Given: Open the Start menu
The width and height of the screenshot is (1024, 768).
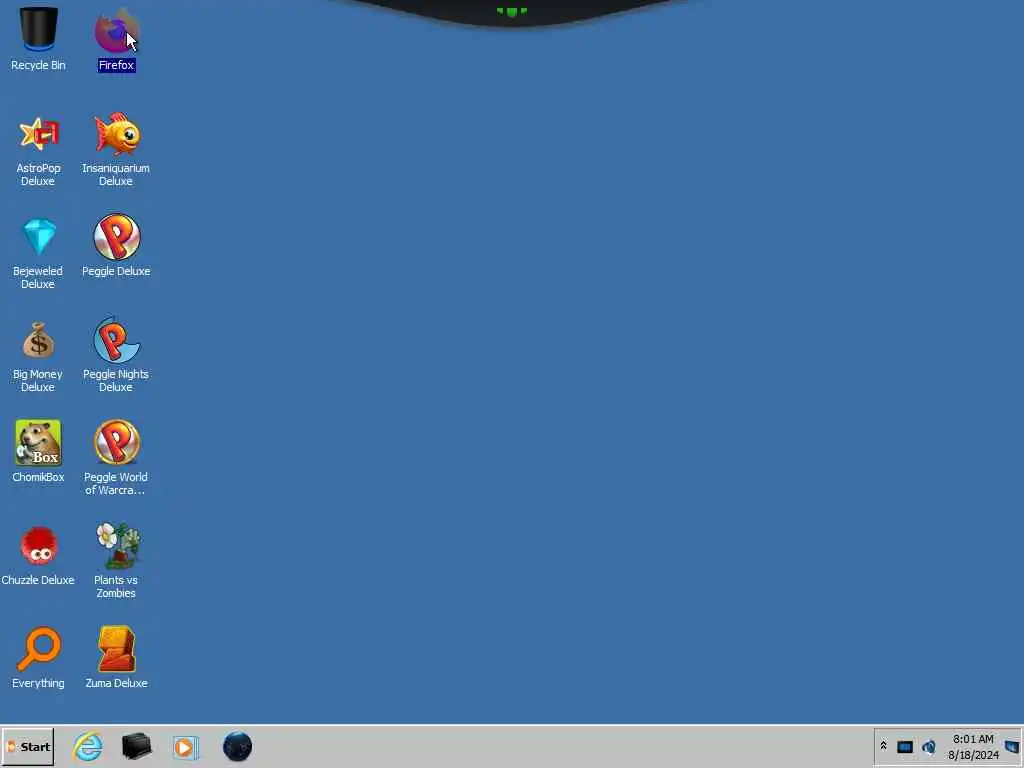Looking at the screenshot, I should click(28, 746).
